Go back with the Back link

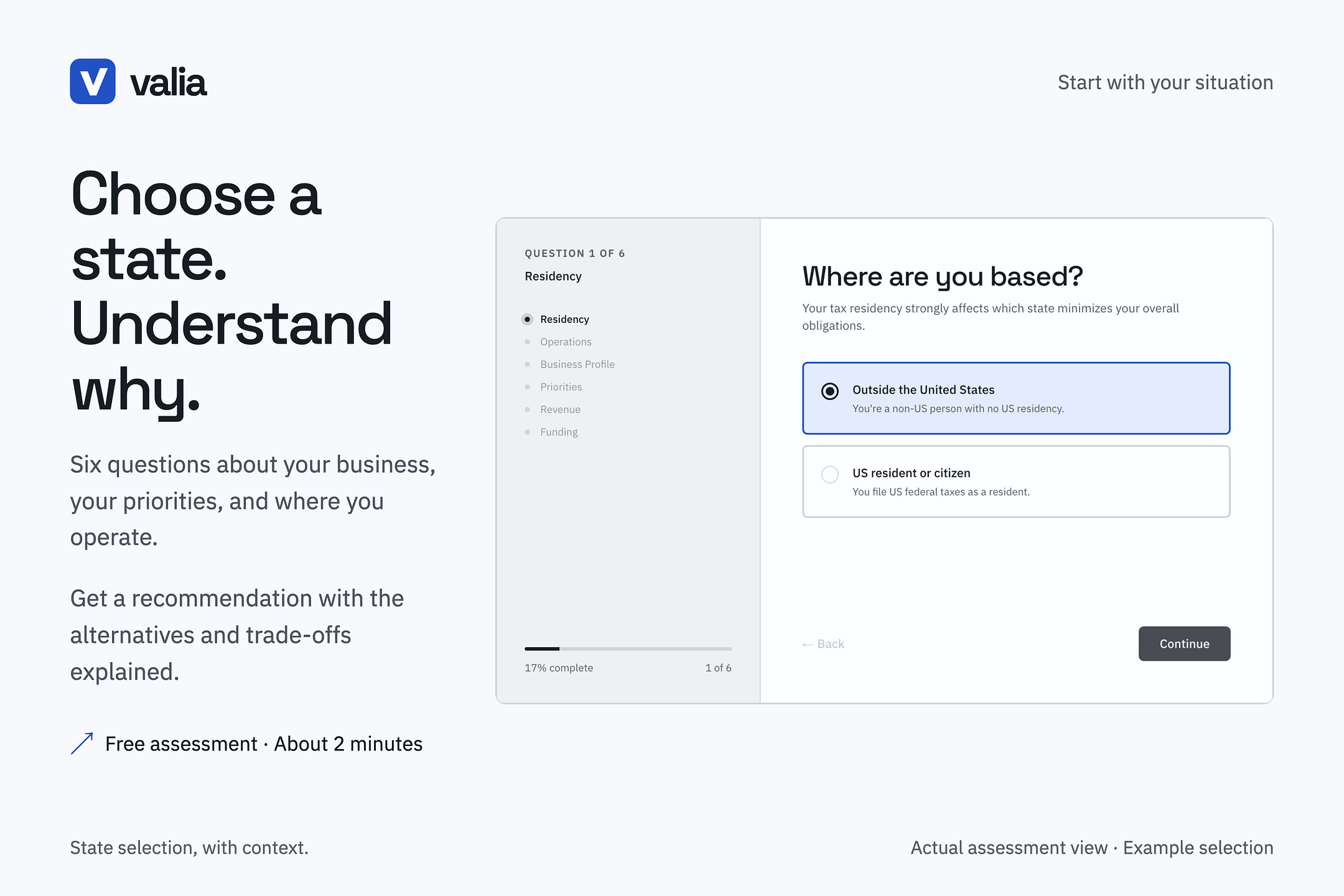(823, 644)
